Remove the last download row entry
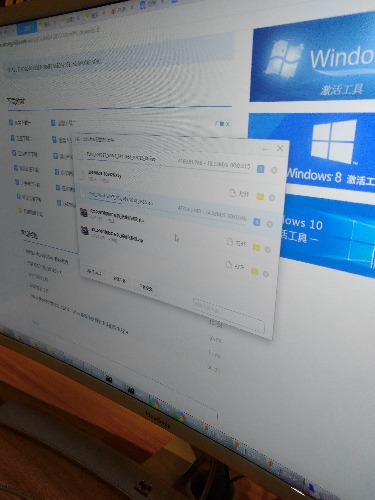The width and height of the screenshot is (375, 500). pyautogui.click(x=266, y=274)
